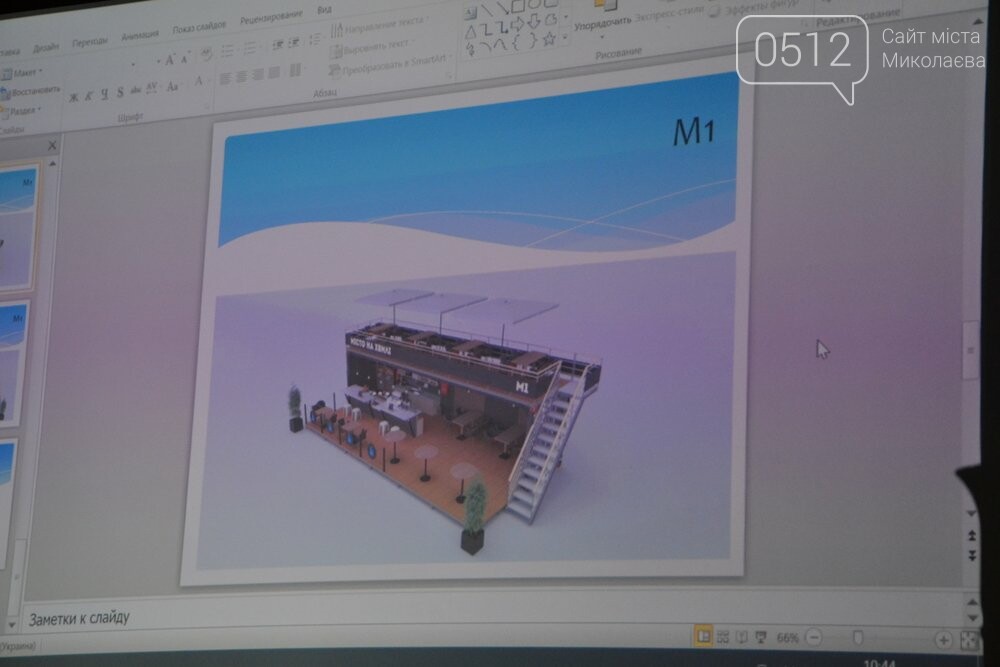1000x667 pixels.
Task: Open Преобразовать в SmartArt dropdown
Action: point(389,65)
